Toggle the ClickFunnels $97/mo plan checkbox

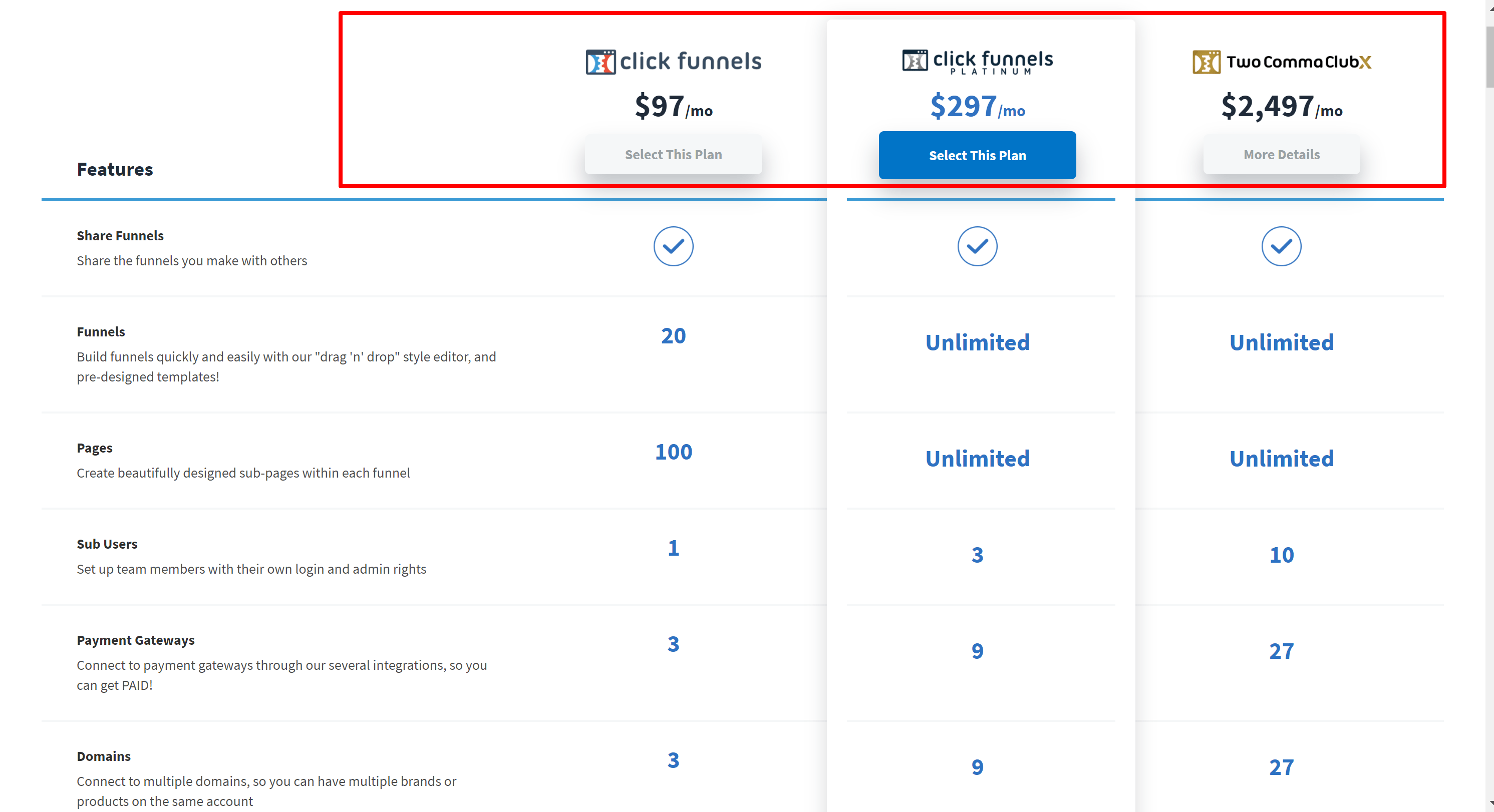click(674, 154)
